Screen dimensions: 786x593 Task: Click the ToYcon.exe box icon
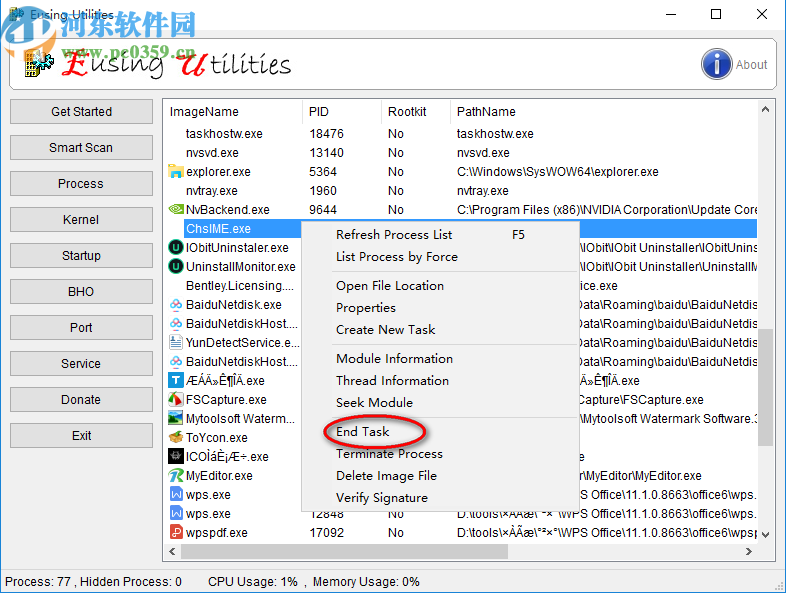tap(175, 437)
